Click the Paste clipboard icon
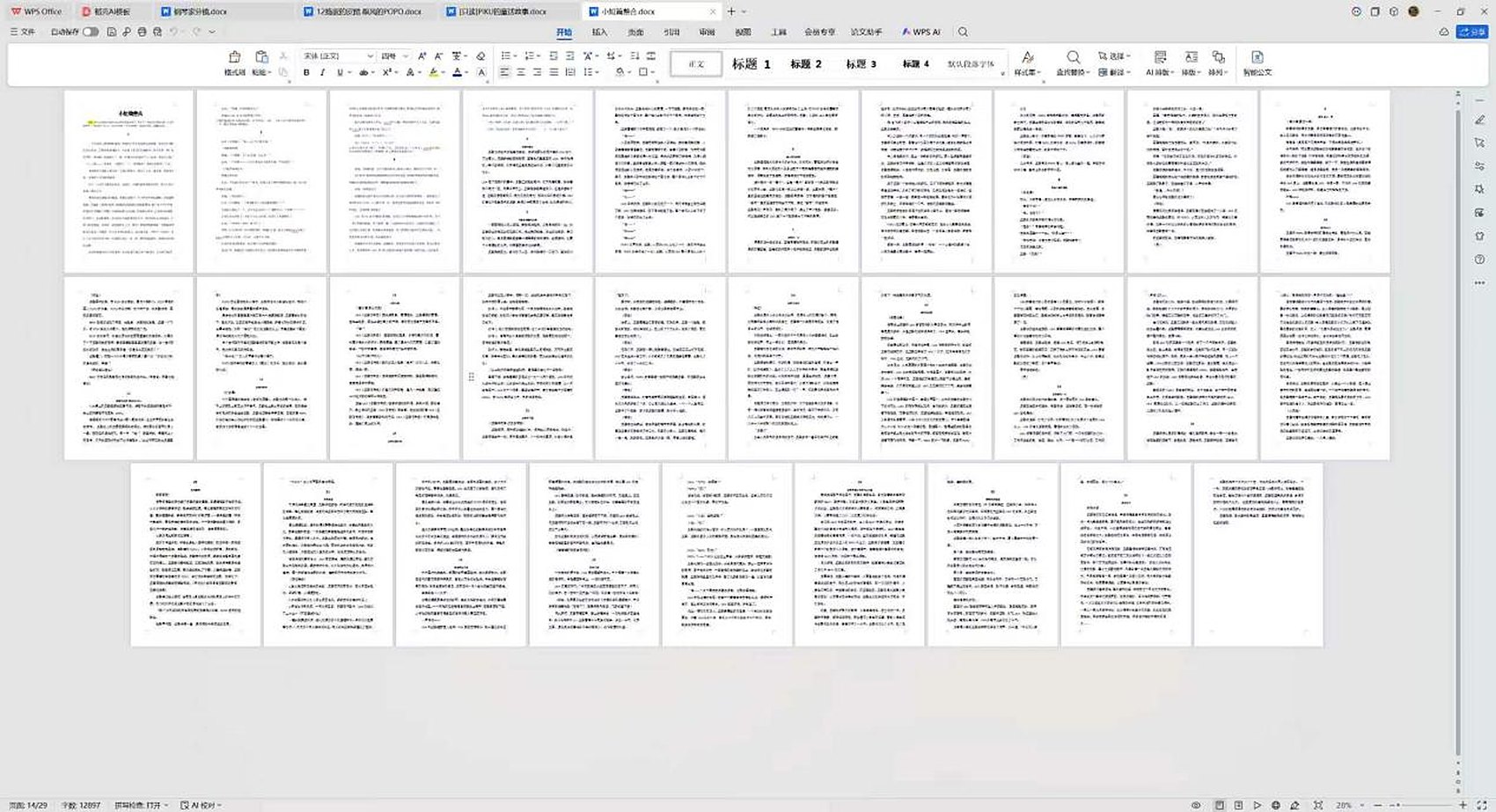 coord(261,56)
